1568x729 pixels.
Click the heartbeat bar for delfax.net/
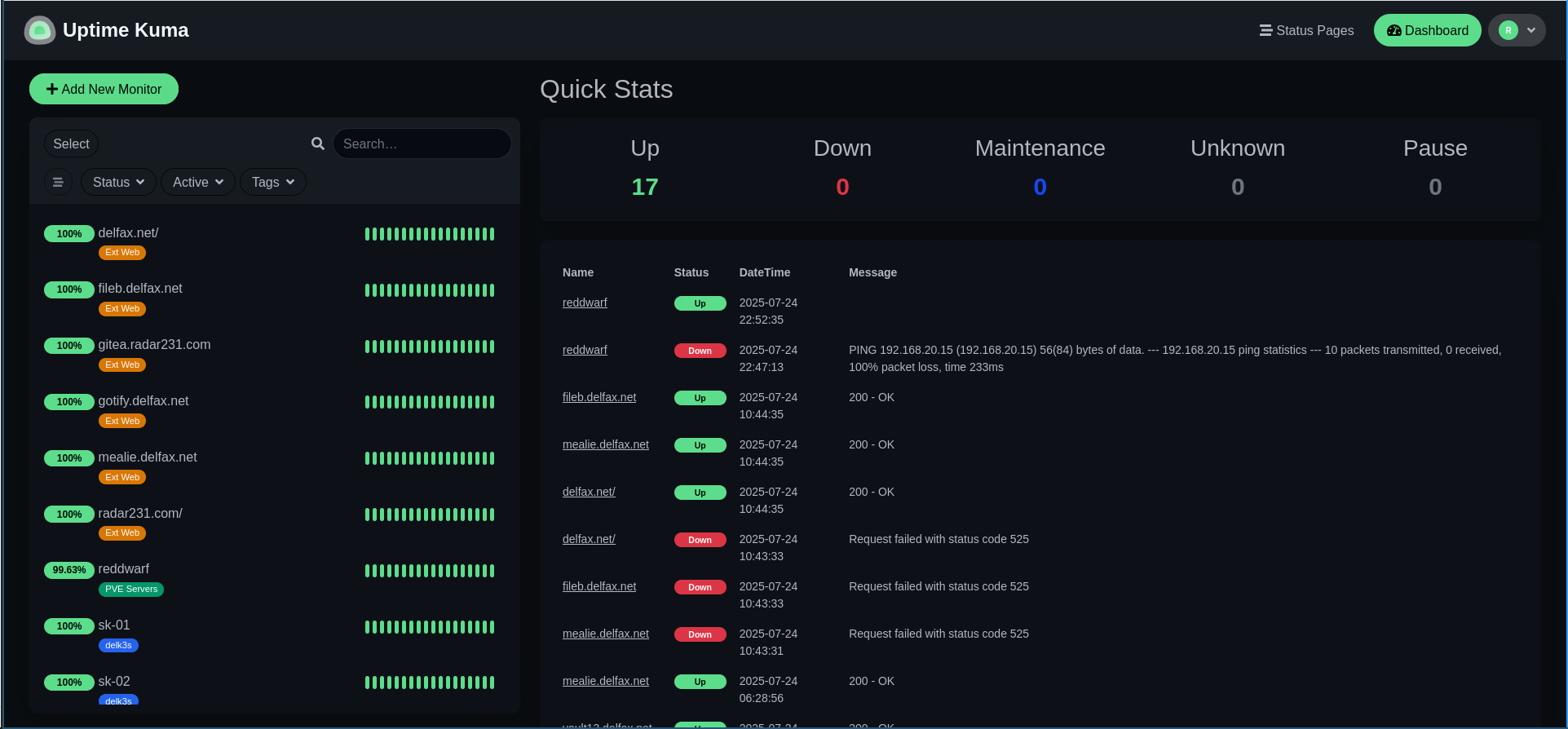(430, 234)
